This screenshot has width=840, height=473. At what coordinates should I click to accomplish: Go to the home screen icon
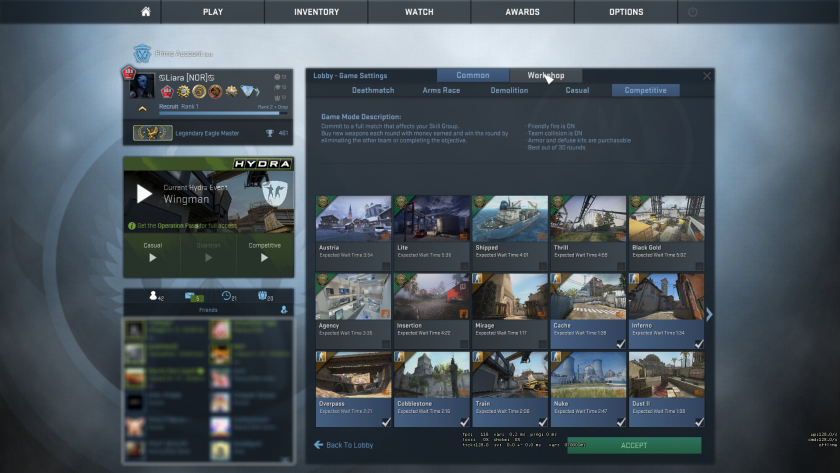[146, 12]
